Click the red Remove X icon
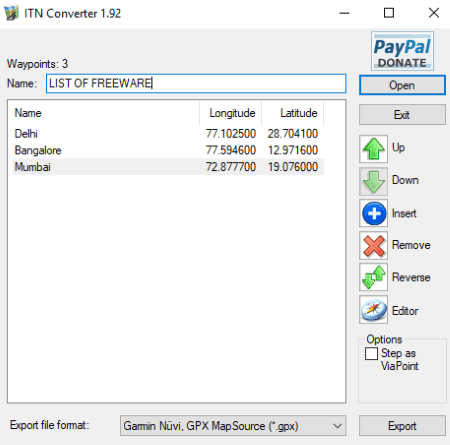 click(373, 246)
